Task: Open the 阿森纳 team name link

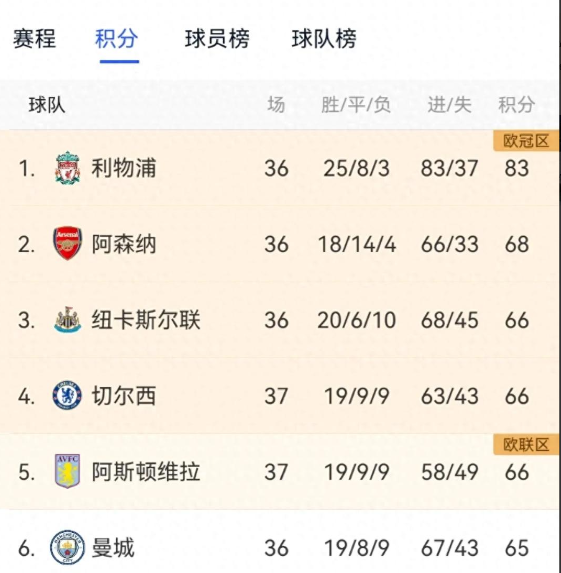Action: (x=124, y=244)
